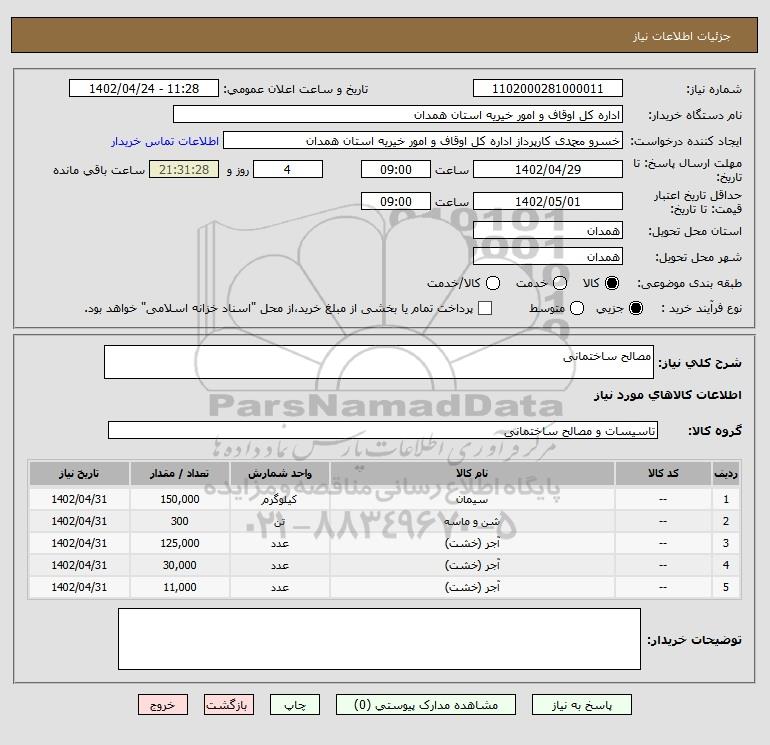Click the remaining time 21:31:28 field
Image resolution: width=770 pixels, height=745 pixels.
click(184, 169)
